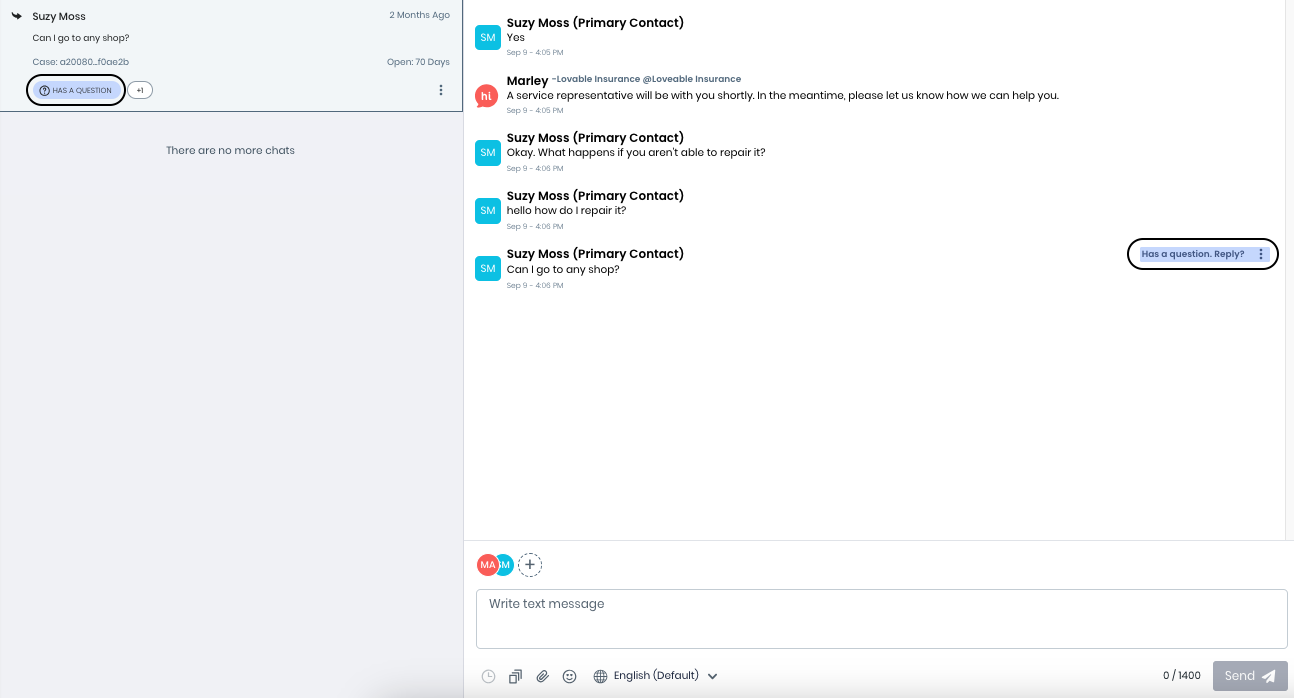Toggle the HAS A QUESTION status tag
Viewport: 1294px width, 698px height.
[75, 89]
